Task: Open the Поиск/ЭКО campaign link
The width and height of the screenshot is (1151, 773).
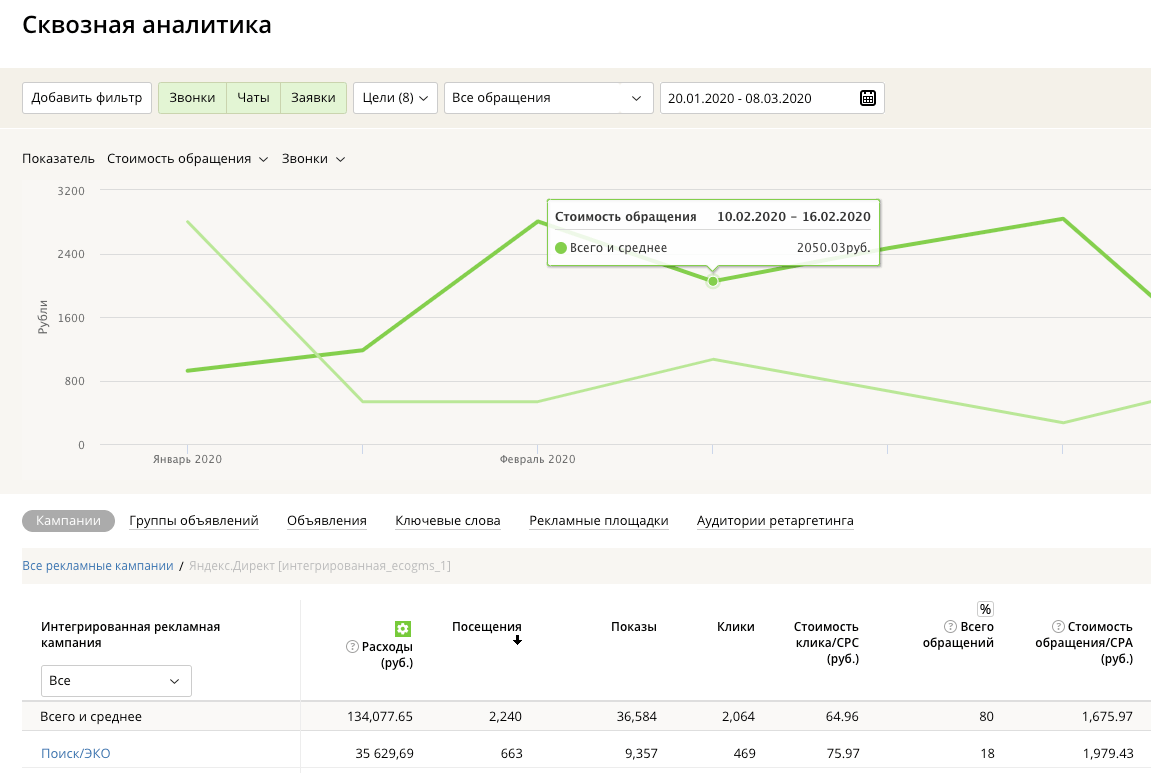Action: coord(76,754)
